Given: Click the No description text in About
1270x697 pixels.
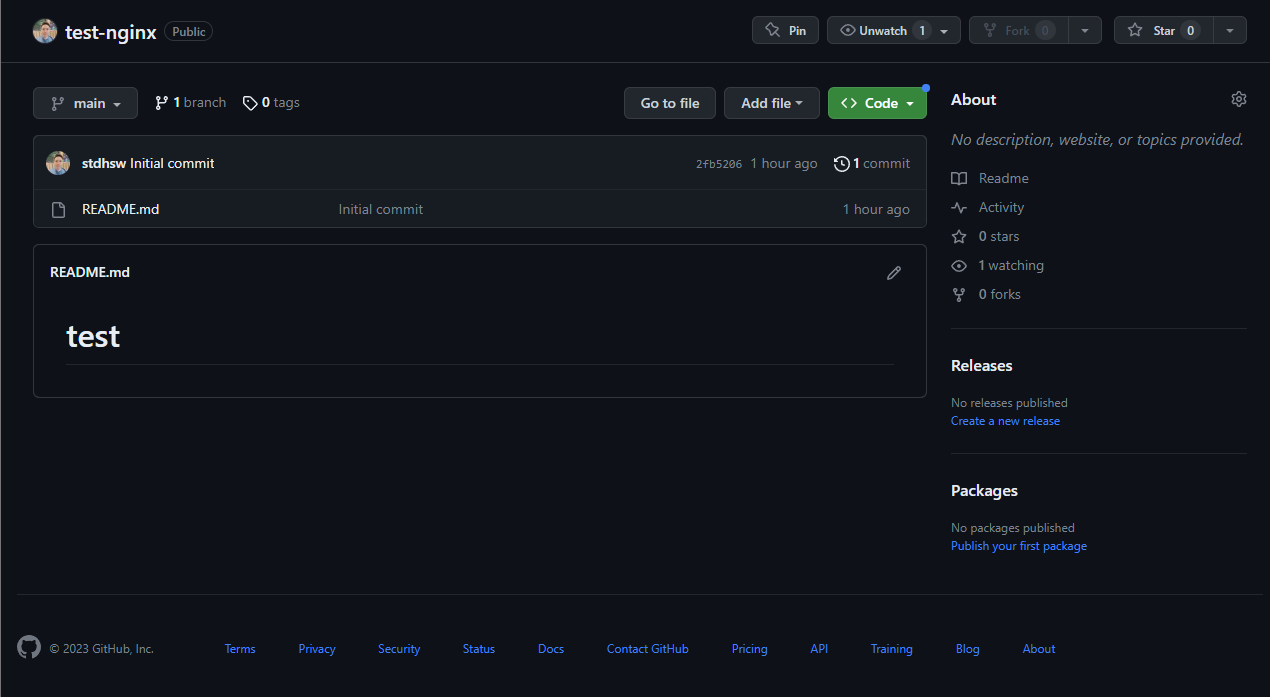Looking at the screenshot, I should [1097, 140].
